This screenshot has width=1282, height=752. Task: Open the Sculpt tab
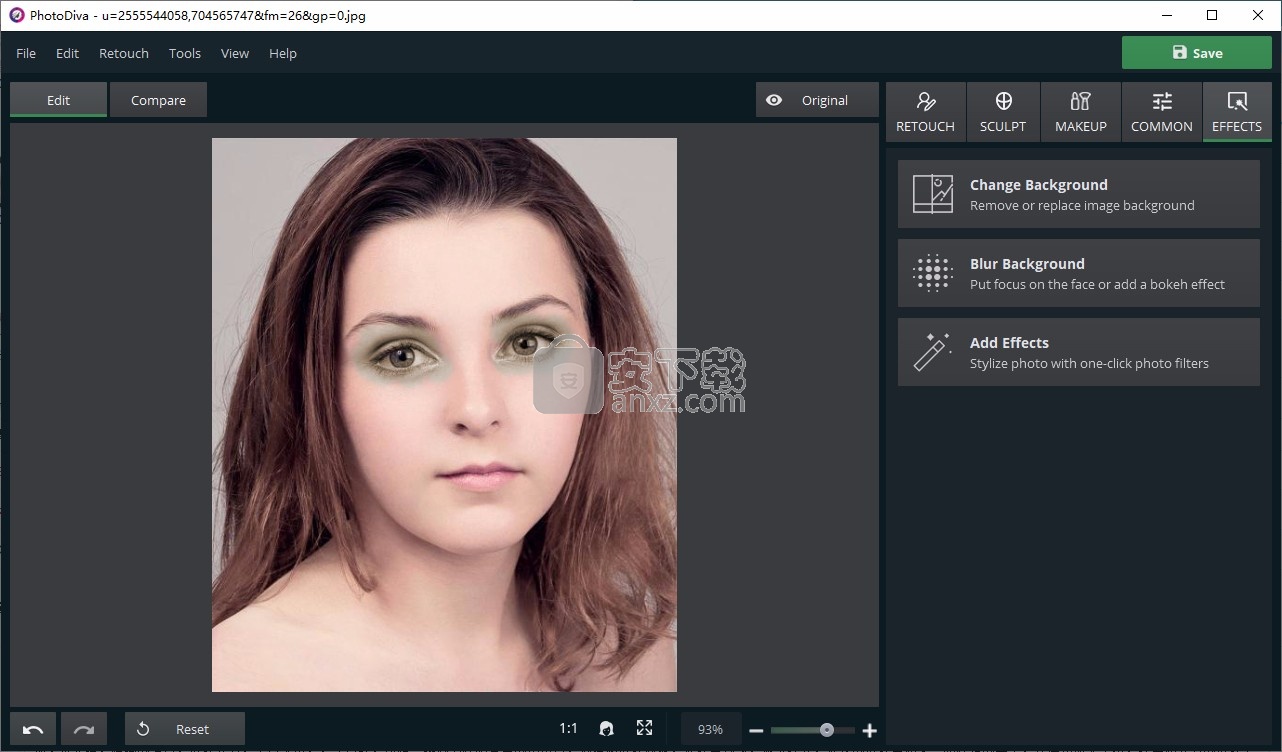pyautogui.click(x=1003, y=112)
